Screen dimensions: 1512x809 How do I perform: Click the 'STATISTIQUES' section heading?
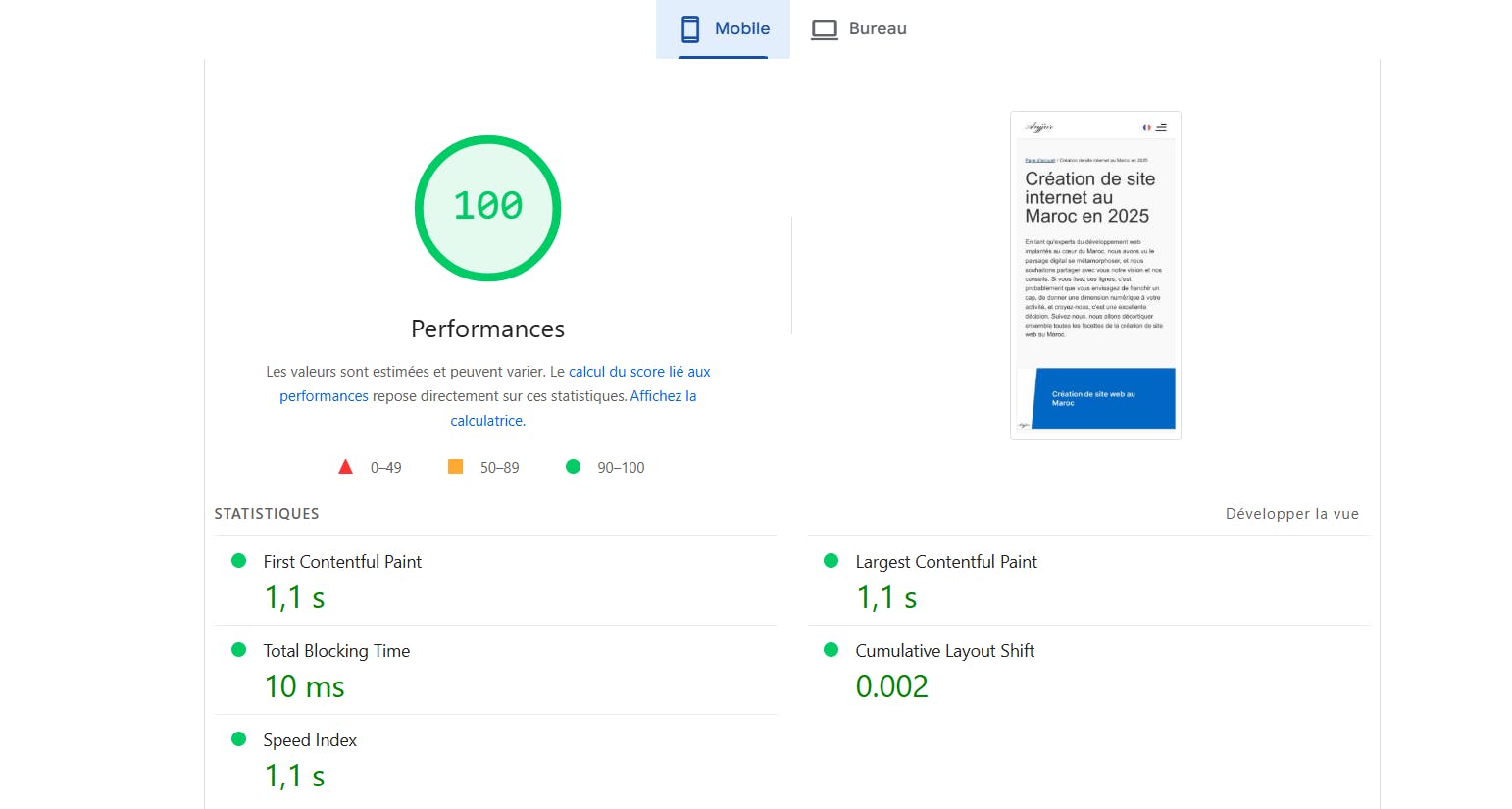[267, 514]
